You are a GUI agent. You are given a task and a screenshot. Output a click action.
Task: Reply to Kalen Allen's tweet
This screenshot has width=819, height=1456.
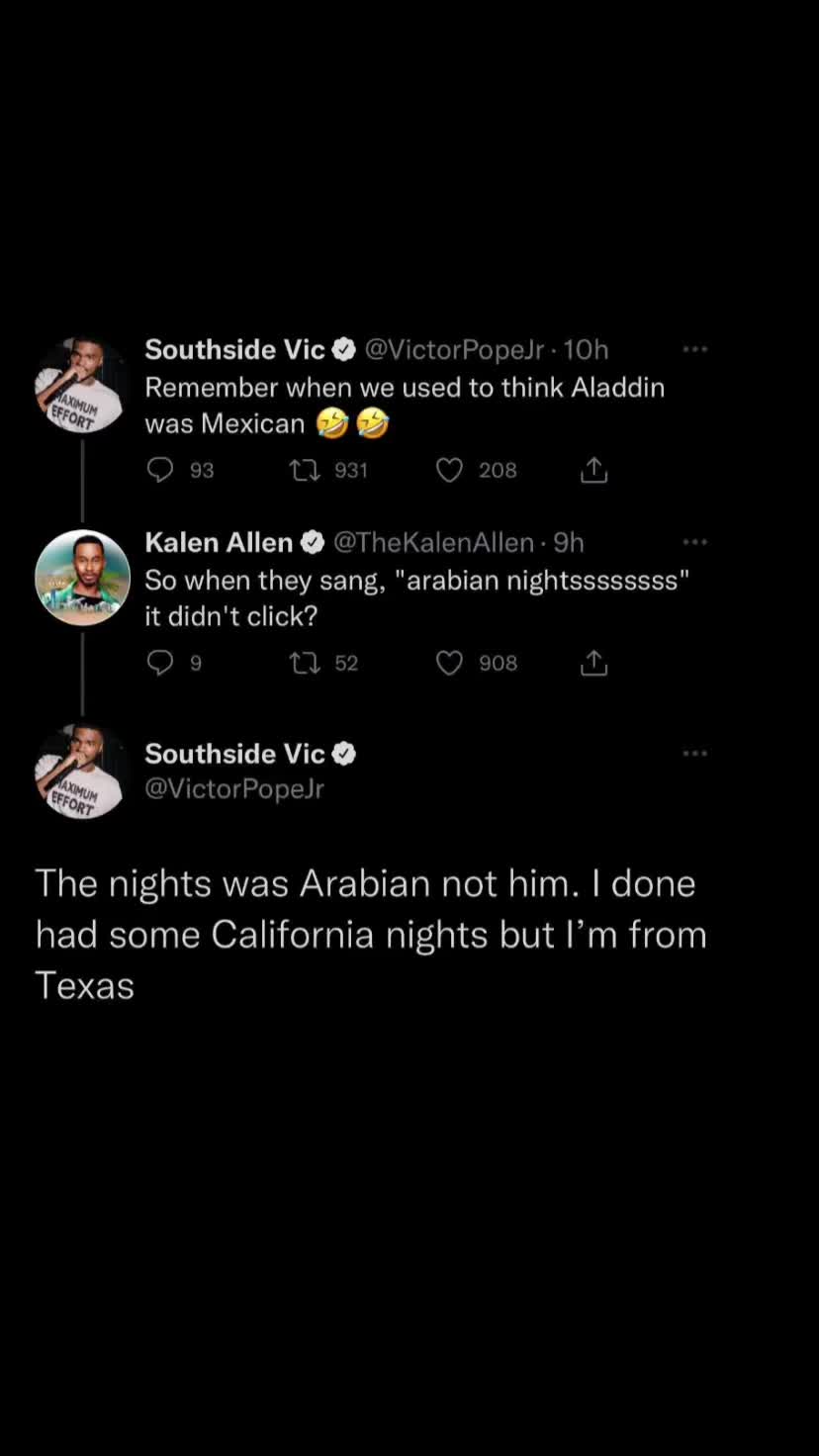(x=160, y=663)
